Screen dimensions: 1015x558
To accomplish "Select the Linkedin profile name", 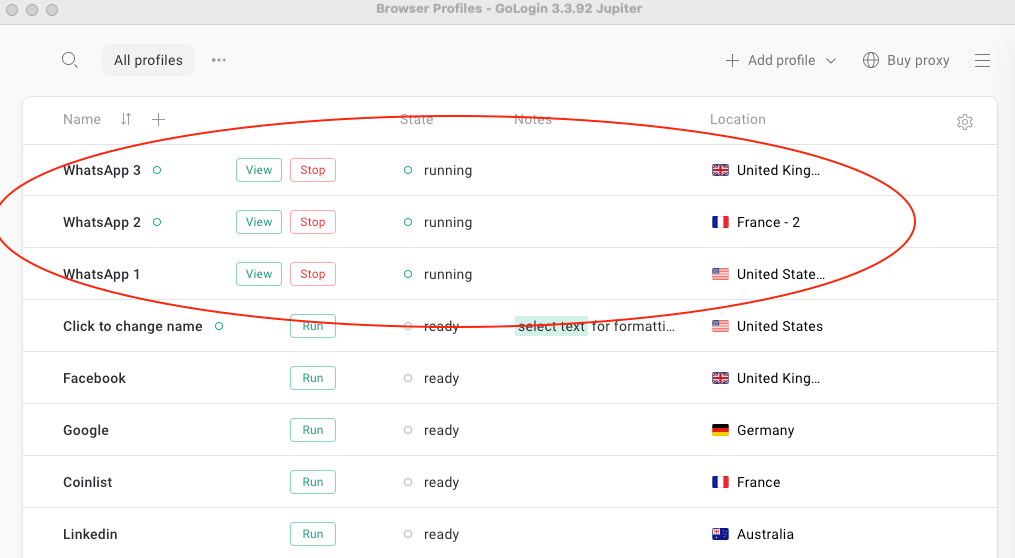I will pyautogui.click(x=90, y=534).
